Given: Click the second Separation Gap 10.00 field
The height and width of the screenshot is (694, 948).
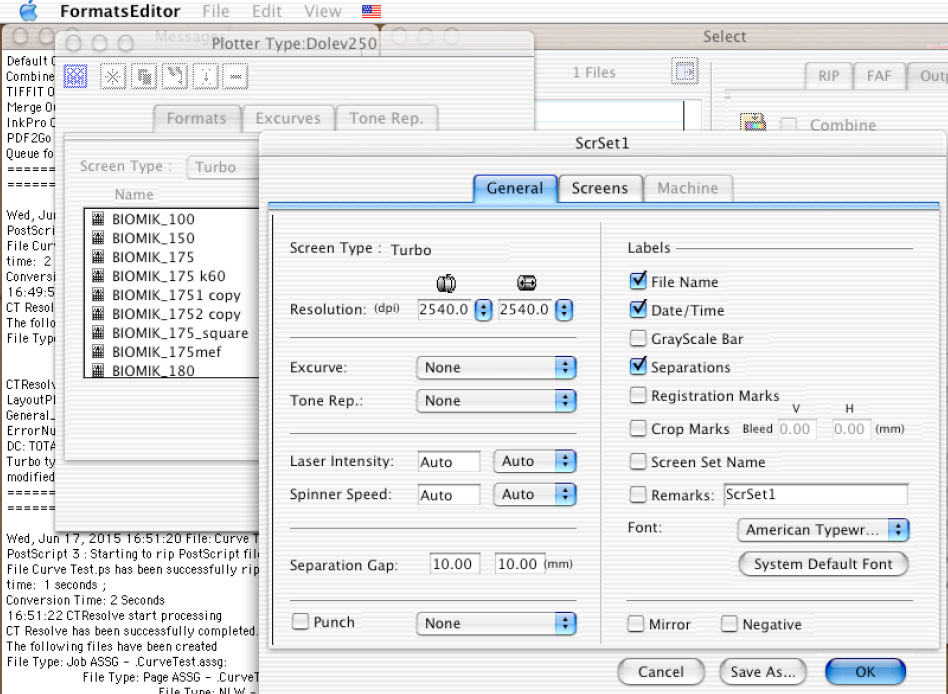Looking at the screenshot, I should [519, 564].
